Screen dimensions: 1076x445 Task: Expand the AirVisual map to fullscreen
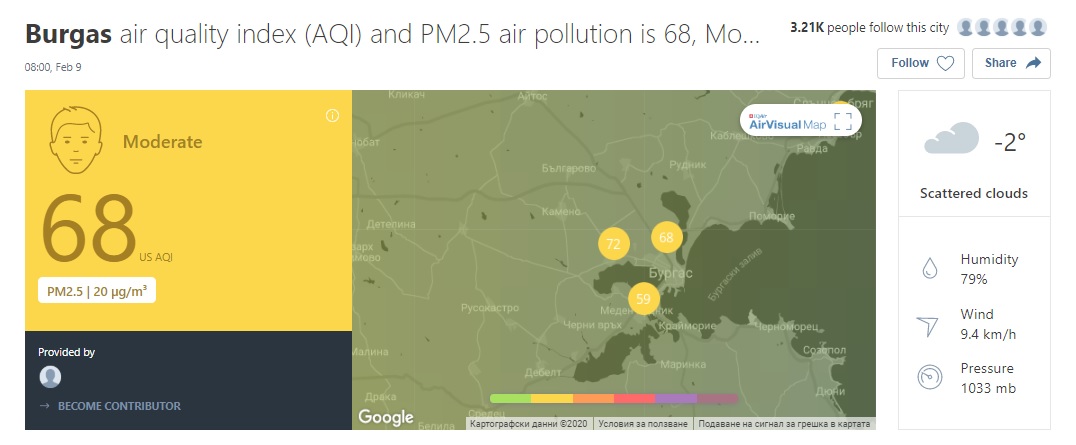(x=843, y=122)
